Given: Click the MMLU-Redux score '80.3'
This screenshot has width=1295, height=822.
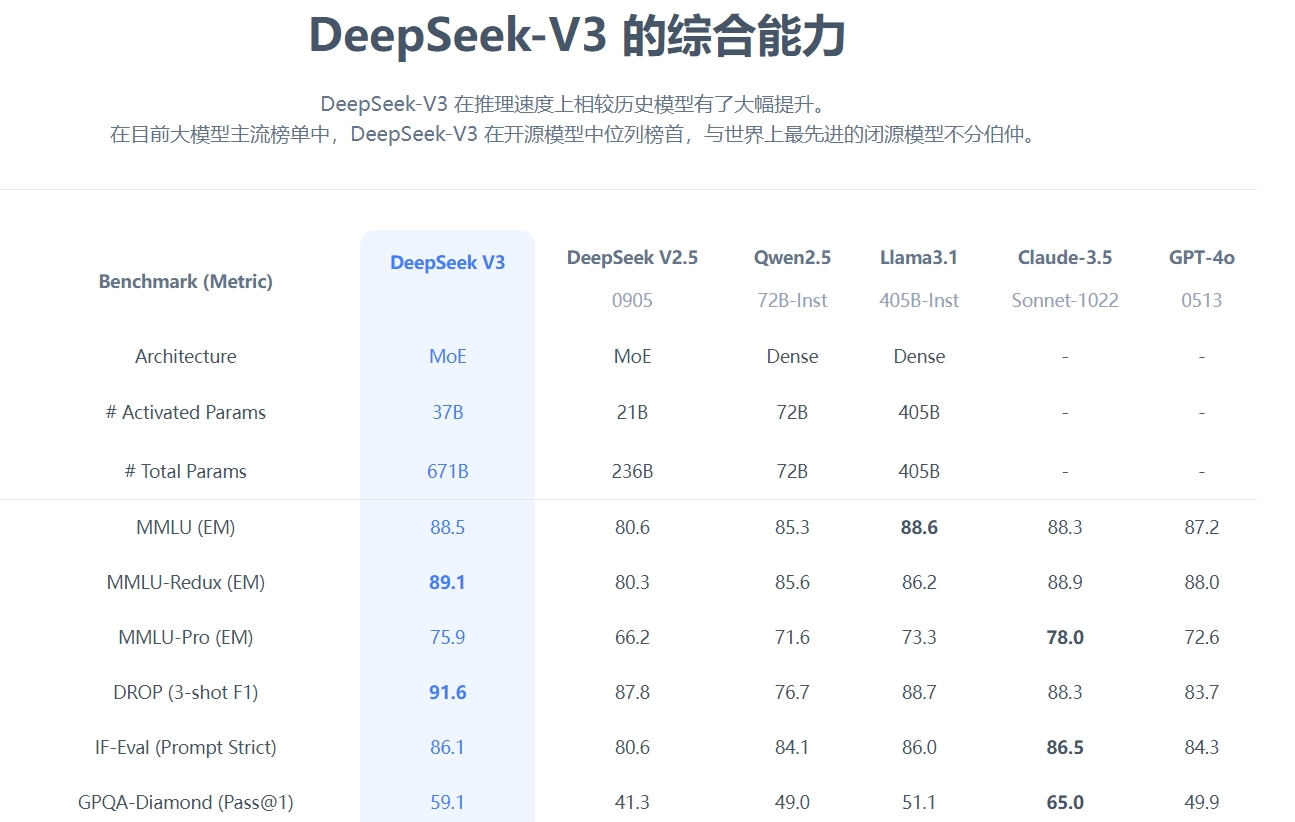Looking at the screenshot, I should [x=633, y=582].
